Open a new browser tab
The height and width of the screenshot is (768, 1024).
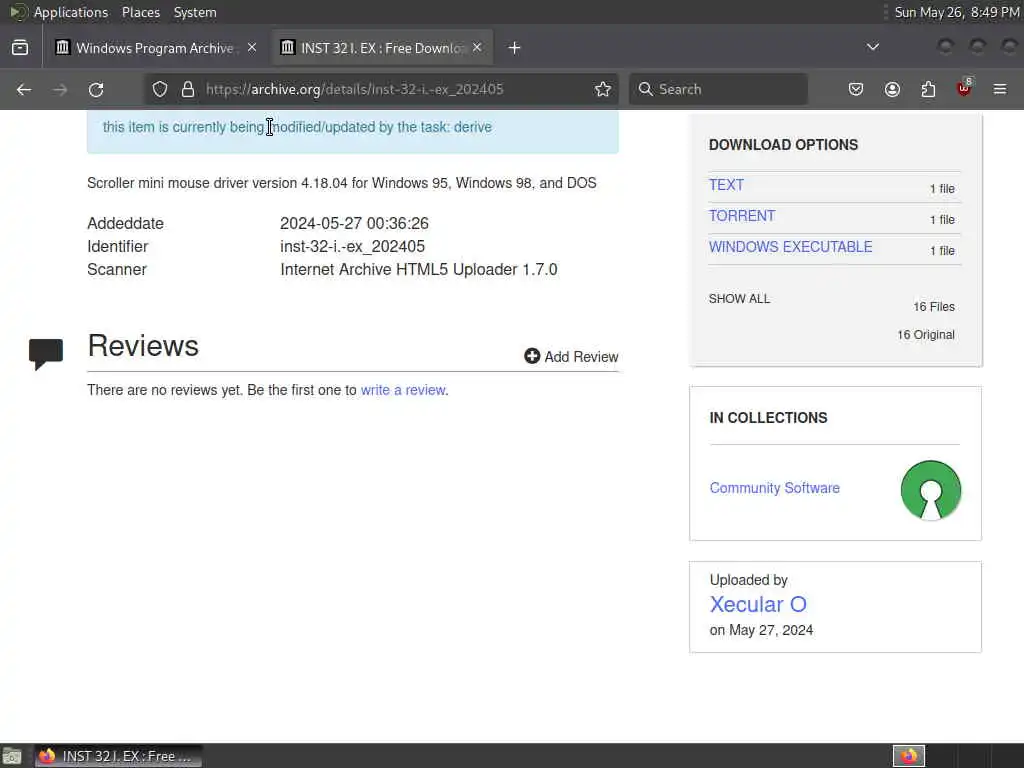(x=515, y=48)
